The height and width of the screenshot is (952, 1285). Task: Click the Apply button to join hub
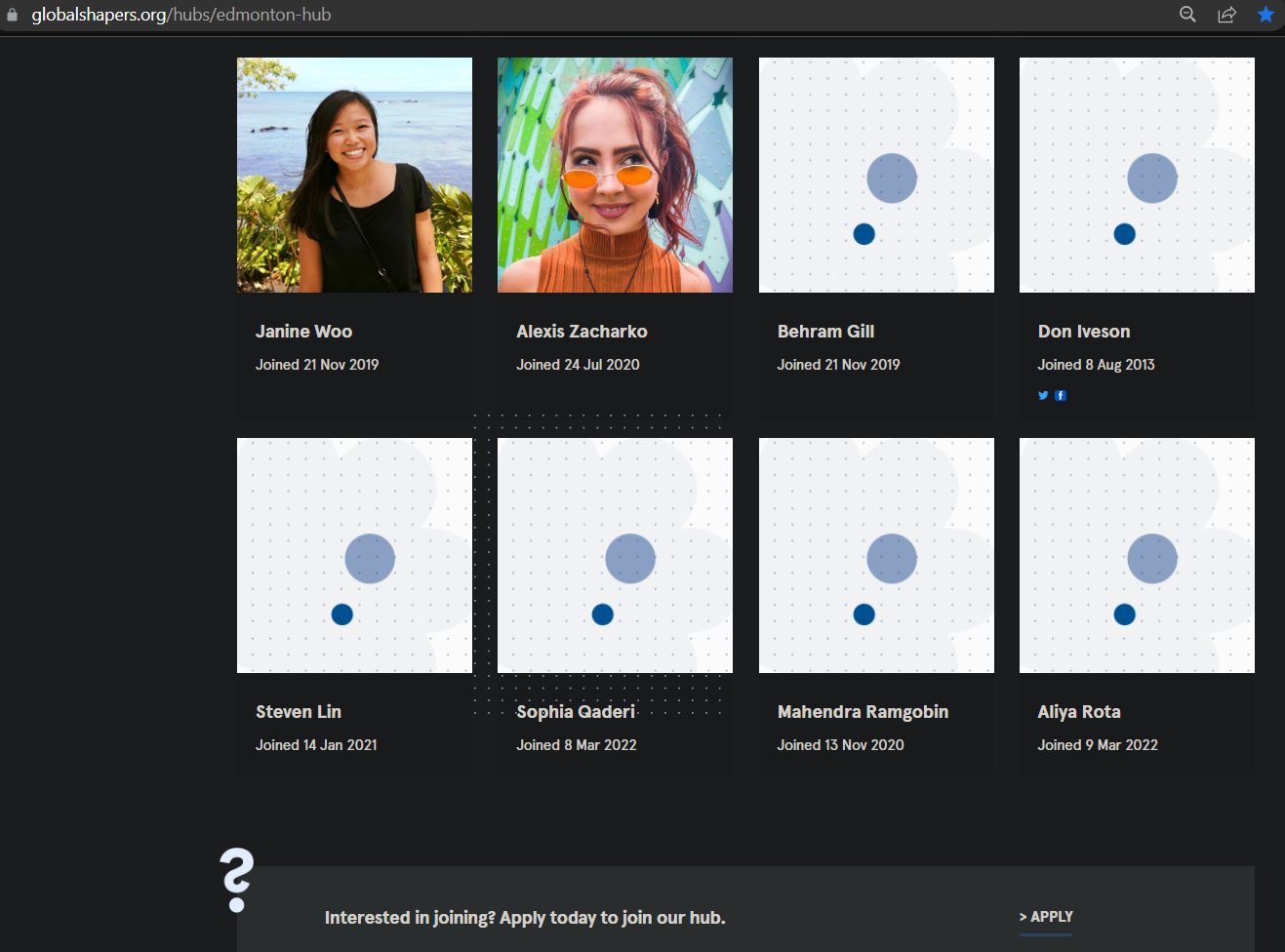pyautogui.click(x=1046, y=917)
